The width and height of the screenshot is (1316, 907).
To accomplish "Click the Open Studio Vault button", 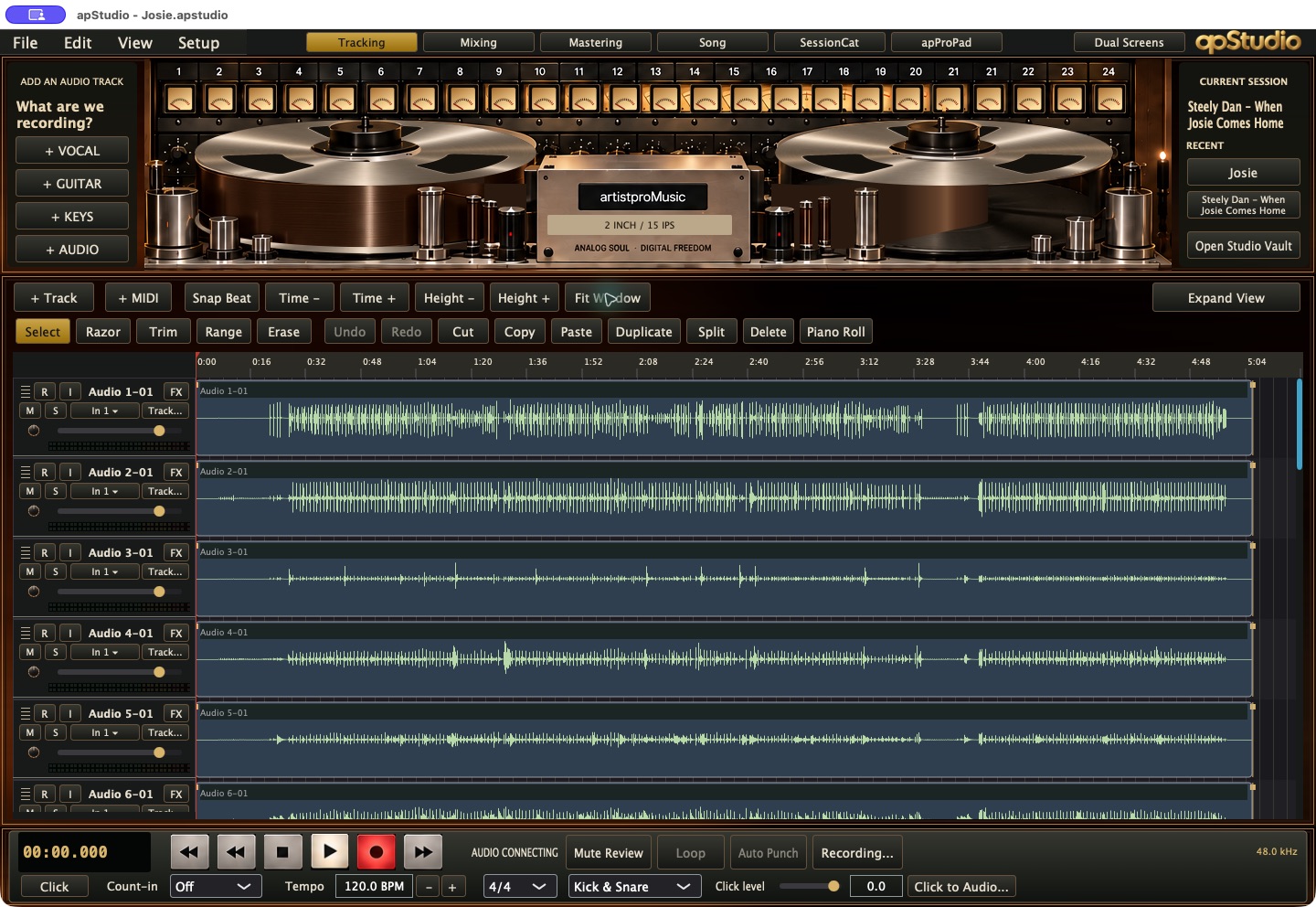I will click(1243, 246).
